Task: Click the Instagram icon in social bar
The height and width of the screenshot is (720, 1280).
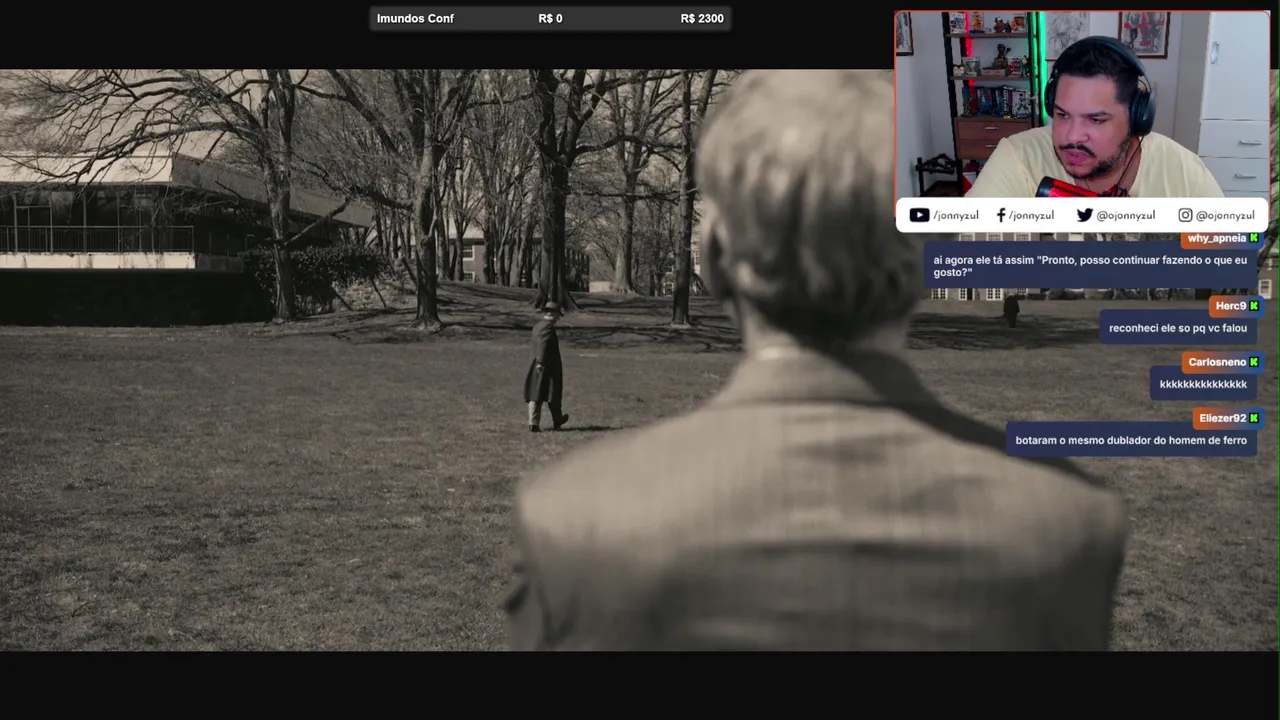Action: point(1185,215)
